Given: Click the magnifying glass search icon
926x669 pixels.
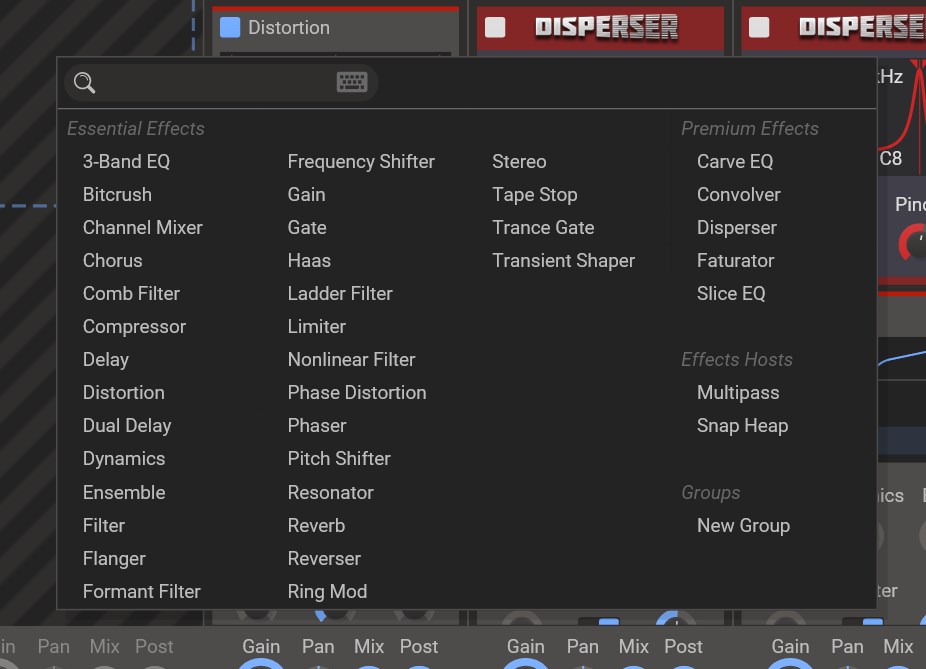Looking at the screenshot, I should (x=85, y=83).
